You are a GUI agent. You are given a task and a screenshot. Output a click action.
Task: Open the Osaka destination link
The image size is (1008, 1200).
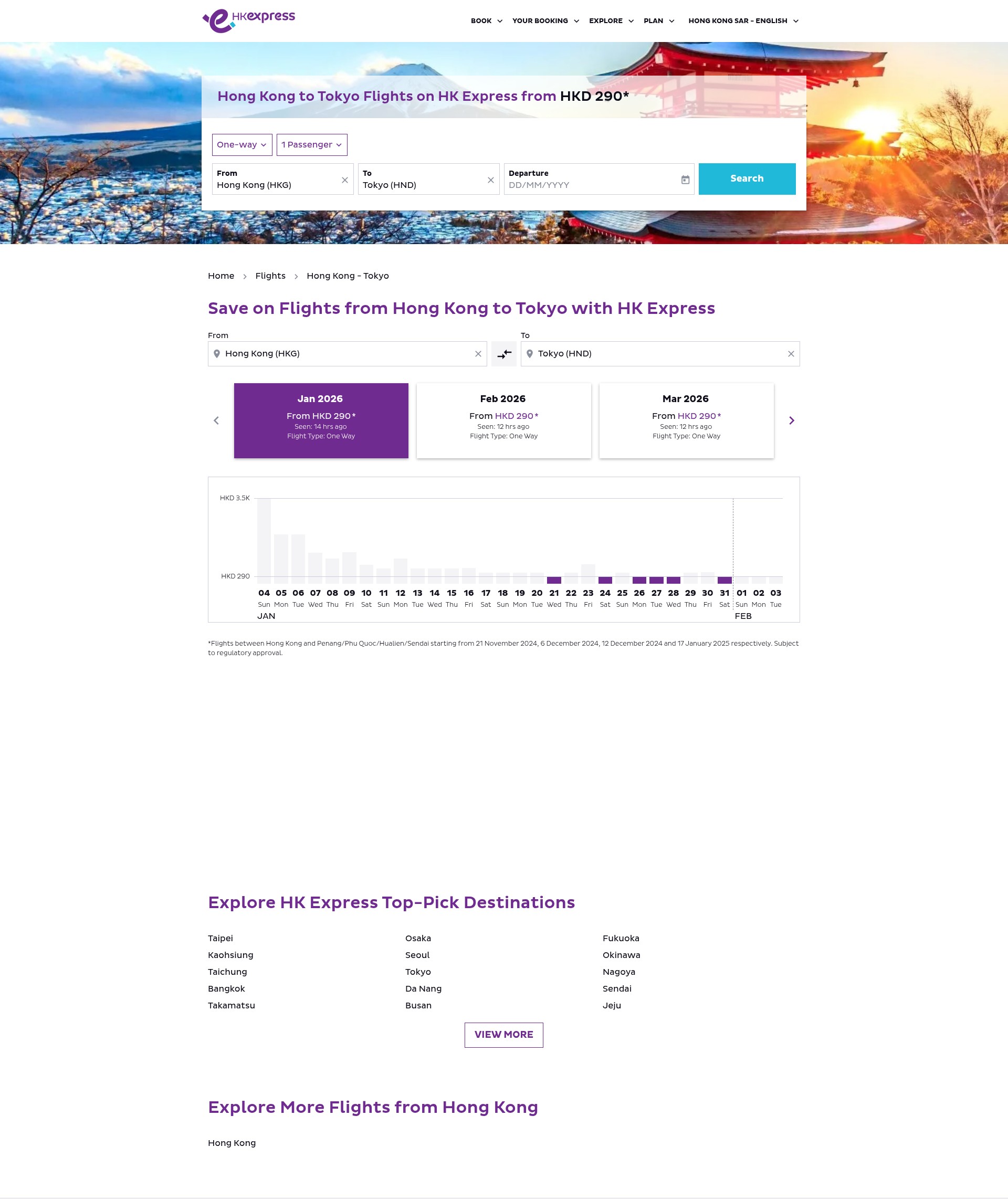pos(418,938)
